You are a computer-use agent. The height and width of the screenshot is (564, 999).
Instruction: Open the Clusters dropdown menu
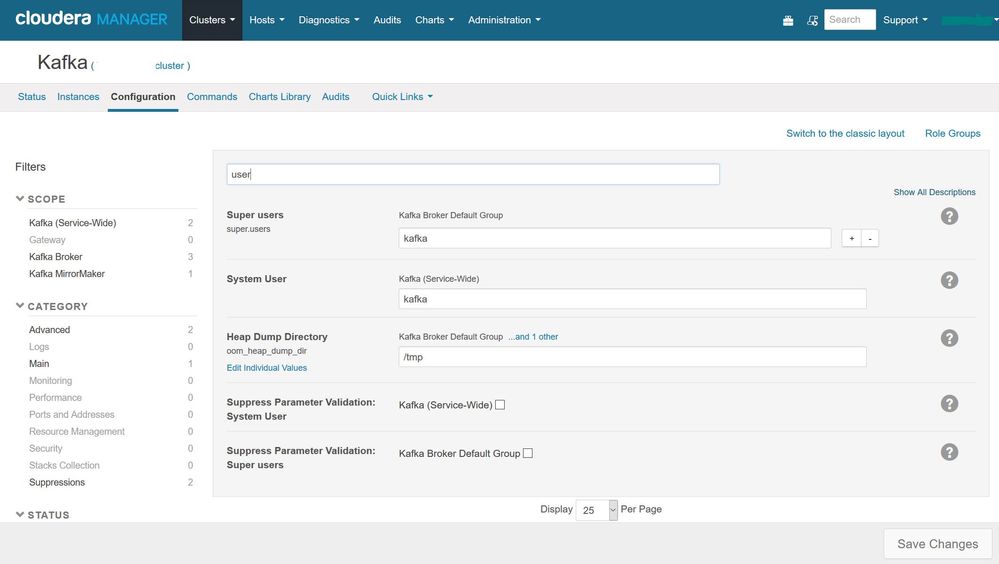[212, 20]
